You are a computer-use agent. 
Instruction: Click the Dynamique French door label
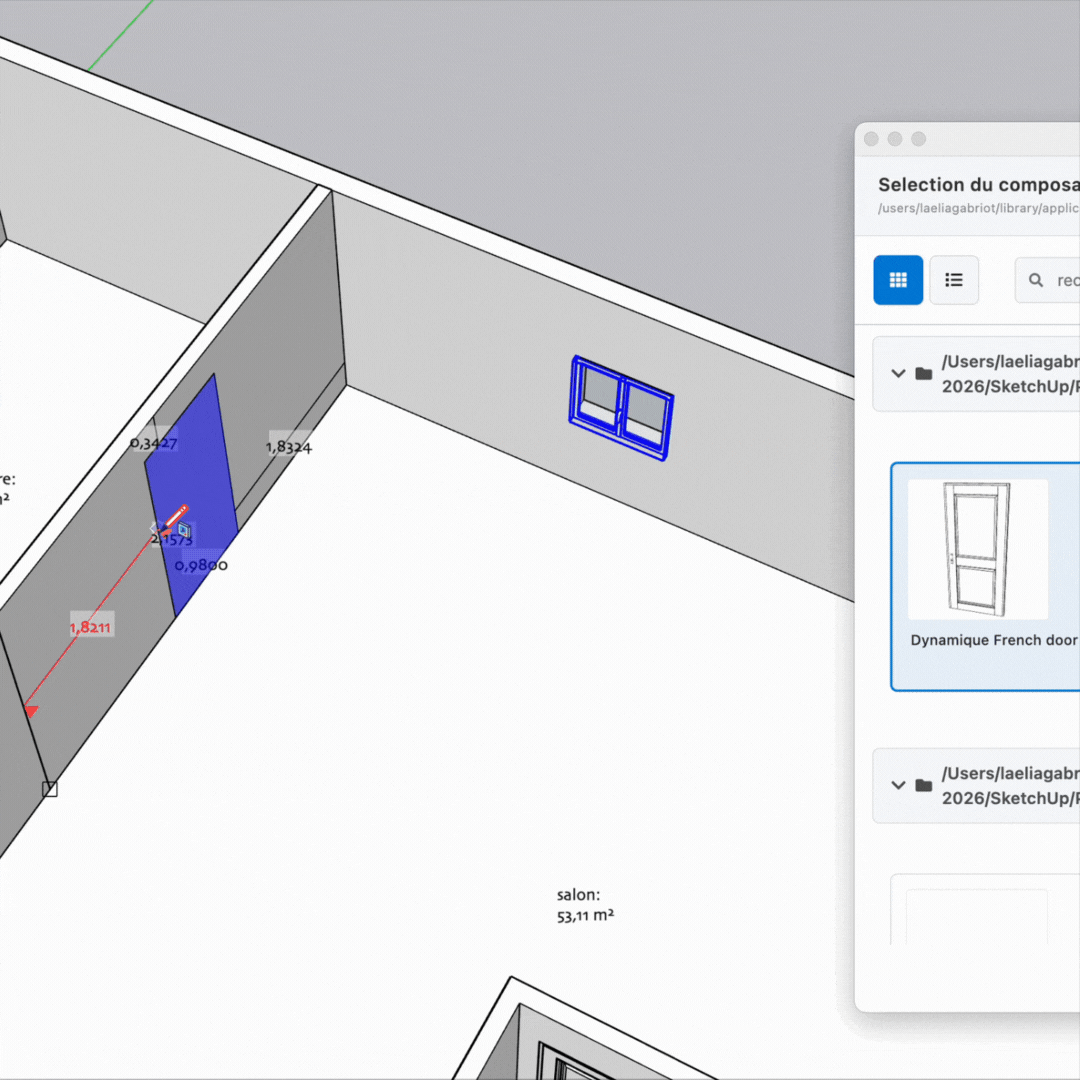(993, 640)
